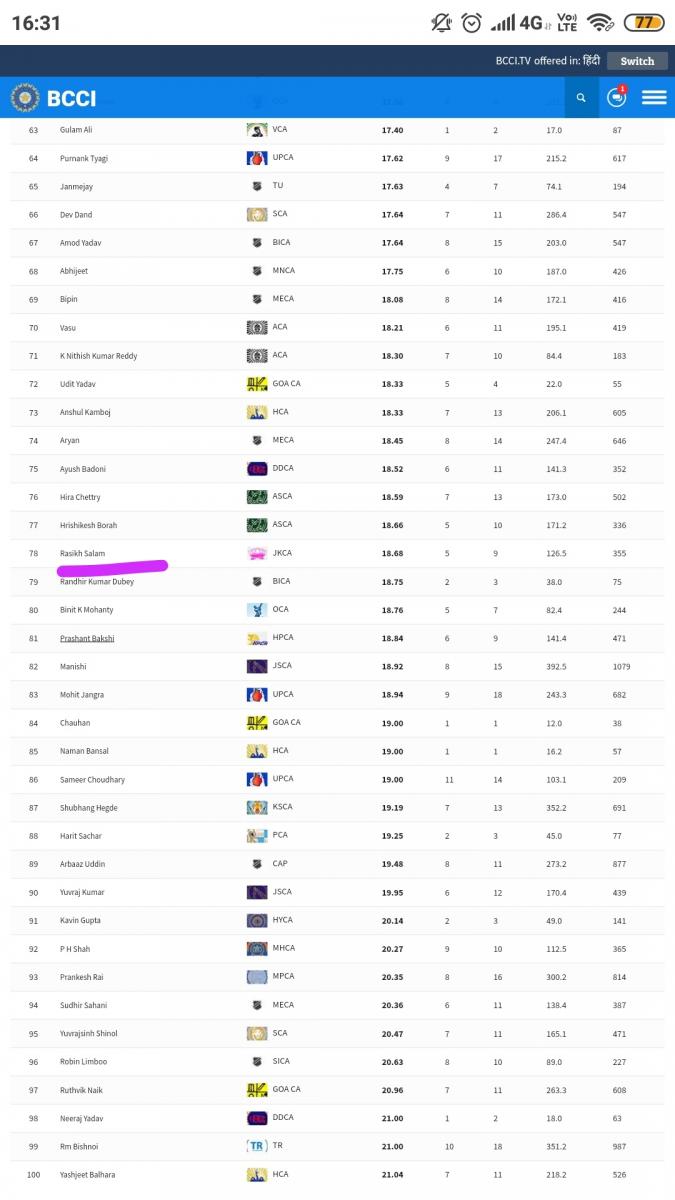This screenshot has height=1200, width=675.
Task: Click the DDCA team logo beside Ayush Badoni
Action: [257, 468]
